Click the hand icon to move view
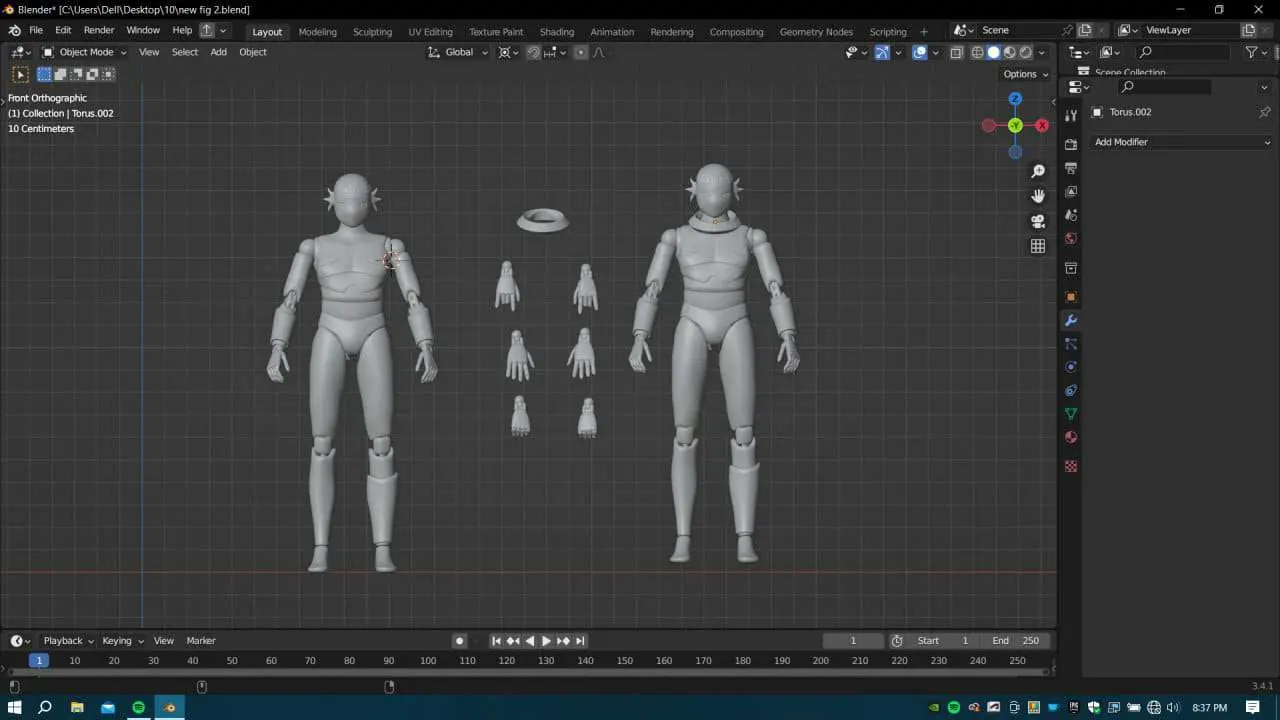 (1038, 196)
